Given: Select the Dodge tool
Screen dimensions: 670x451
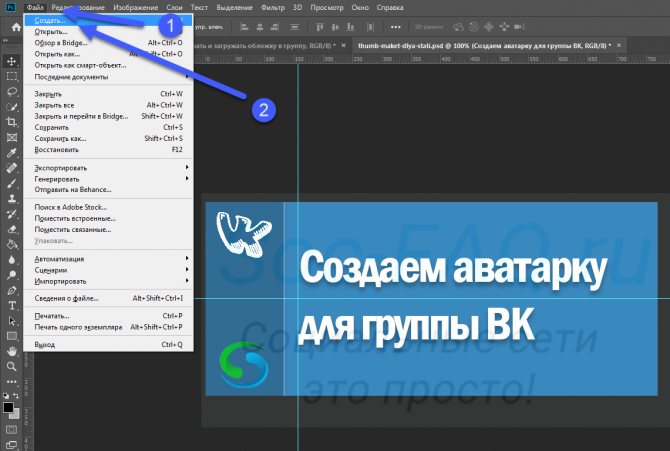Looking at the screenshot, I should 12,275.
